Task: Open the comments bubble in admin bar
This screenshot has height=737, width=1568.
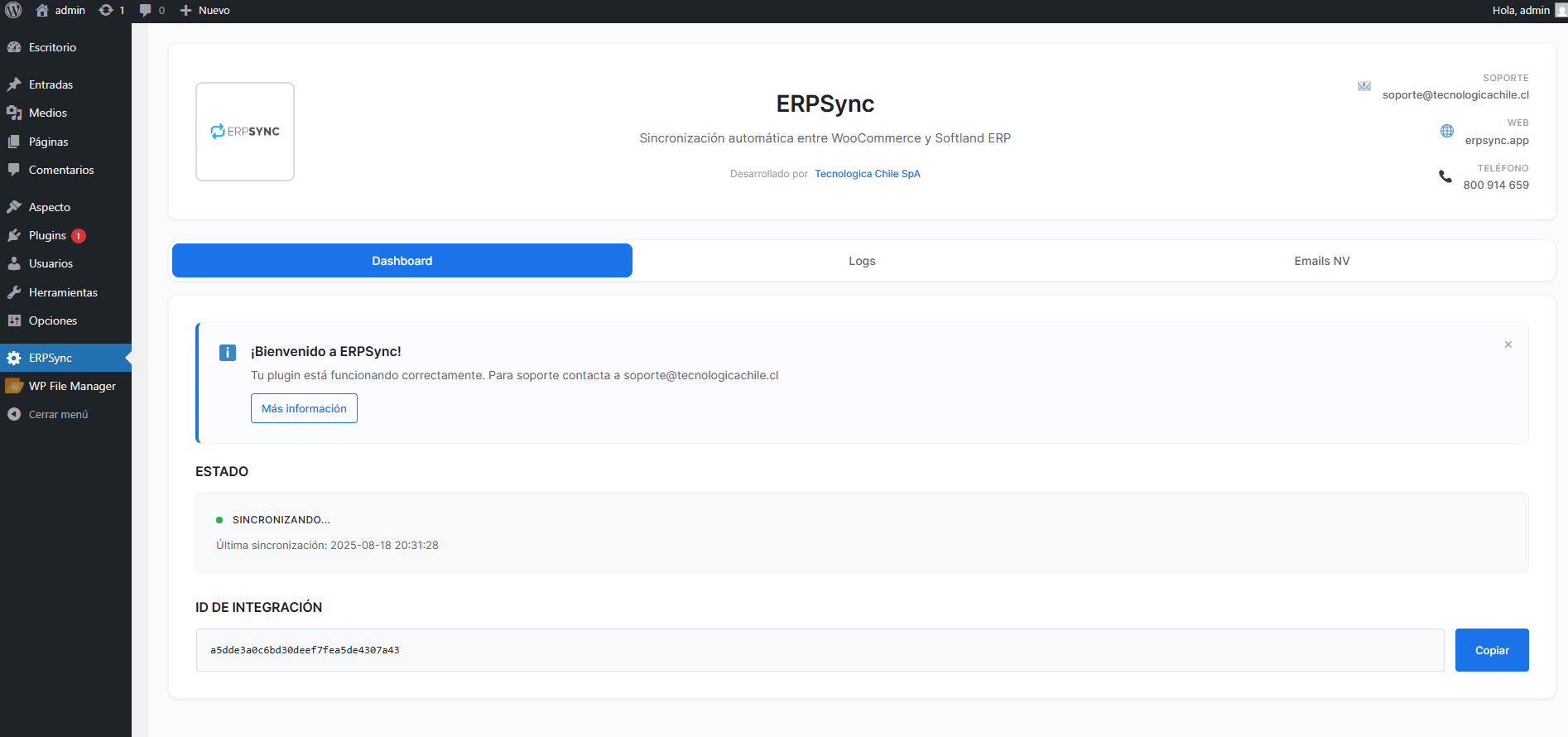Action: pyautogui.click(x=146, y=11)
